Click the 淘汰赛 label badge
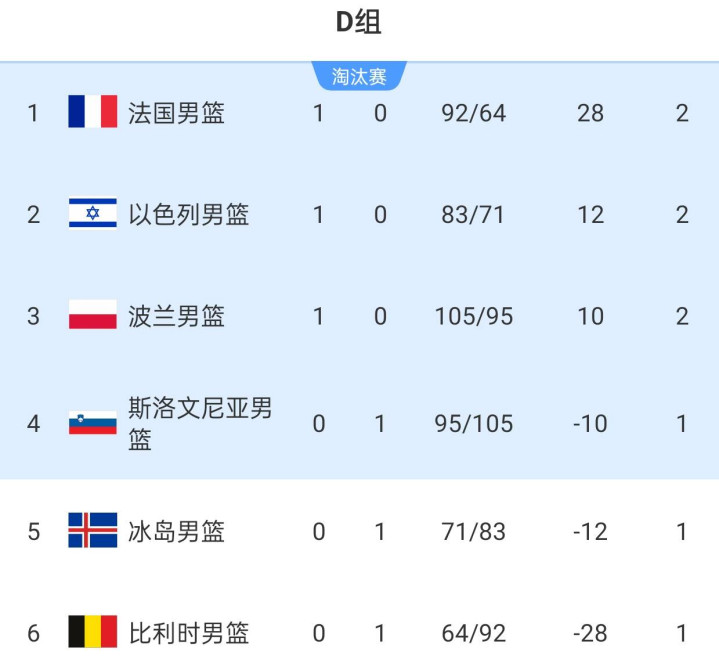 [x=359, y=76]
